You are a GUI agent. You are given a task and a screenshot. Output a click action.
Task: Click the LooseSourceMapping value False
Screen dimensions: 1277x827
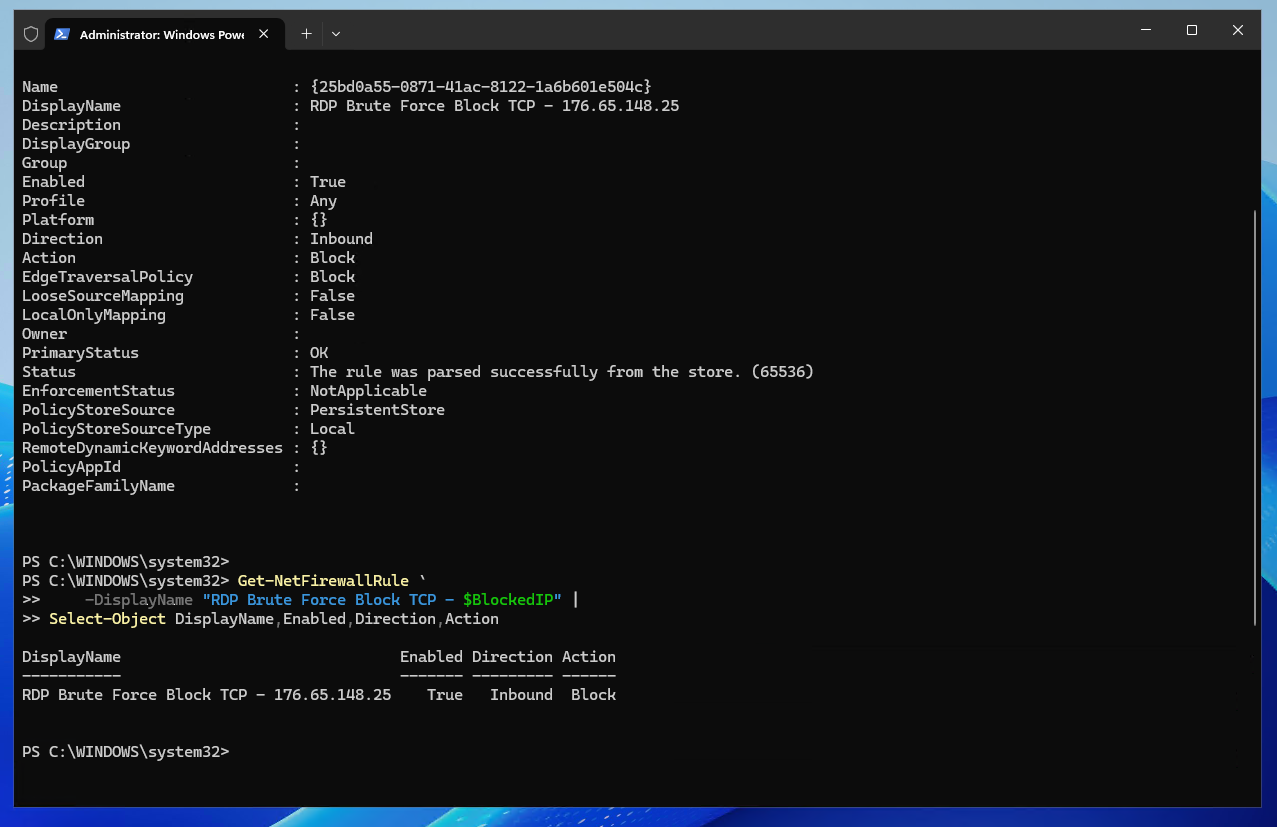point(332,296)
